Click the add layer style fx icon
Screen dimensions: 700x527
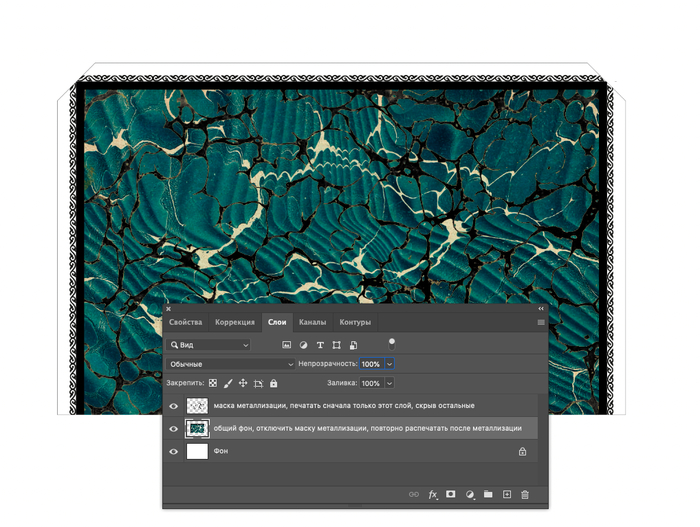coord(433,494)
